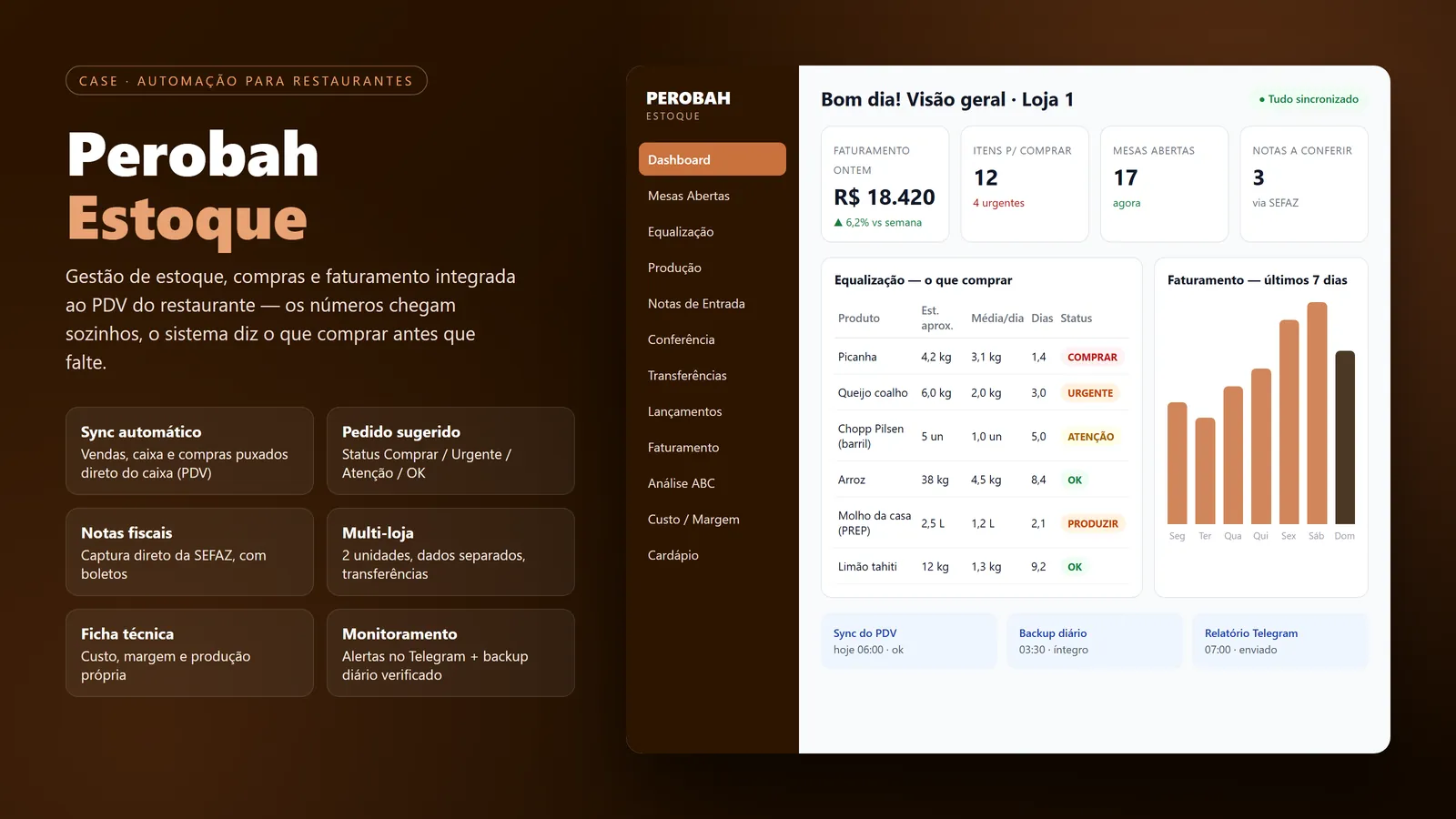
Task: Click the Mesas Abertas 17 card
Action: point(1165,184)
